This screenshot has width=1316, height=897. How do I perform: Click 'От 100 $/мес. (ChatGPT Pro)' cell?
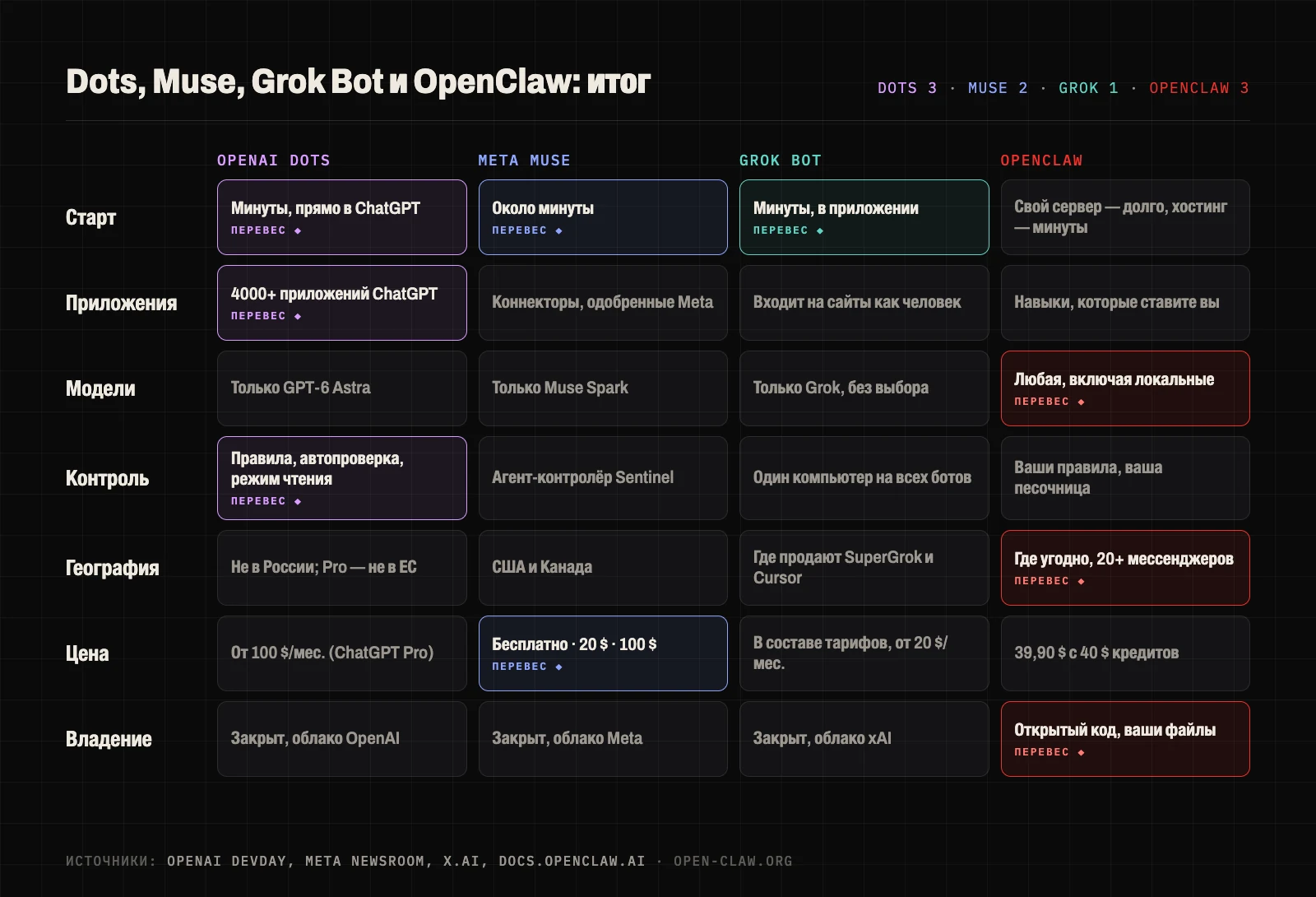click(x=341, y=653)
